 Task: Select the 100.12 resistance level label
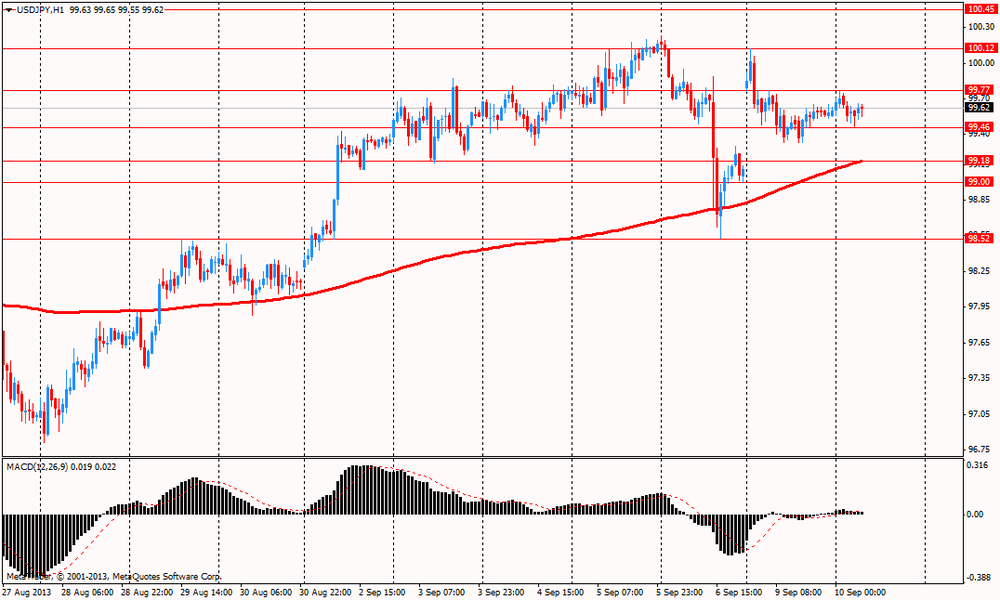[980, 48]
